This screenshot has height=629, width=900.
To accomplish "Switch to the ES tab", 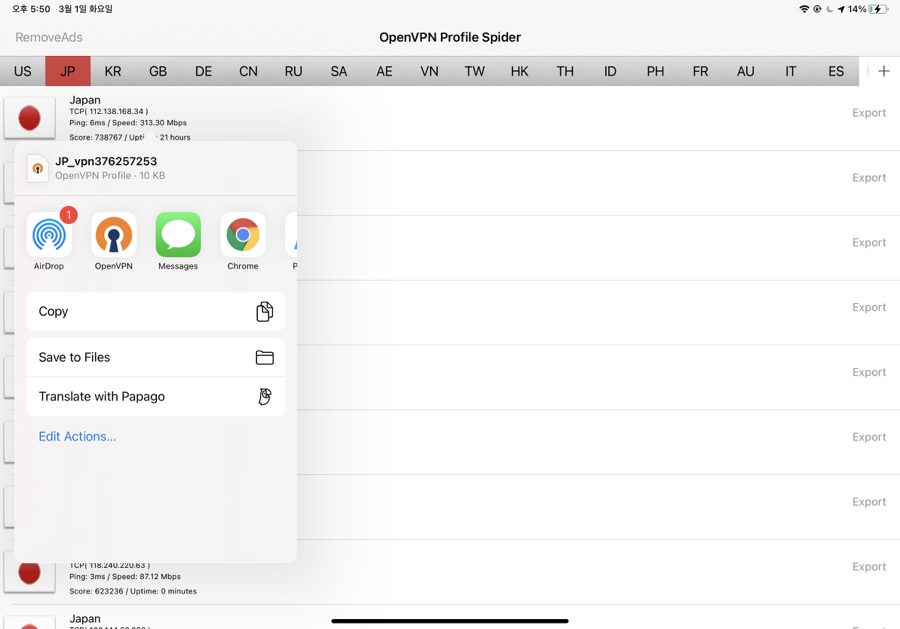I will point(836,71).
